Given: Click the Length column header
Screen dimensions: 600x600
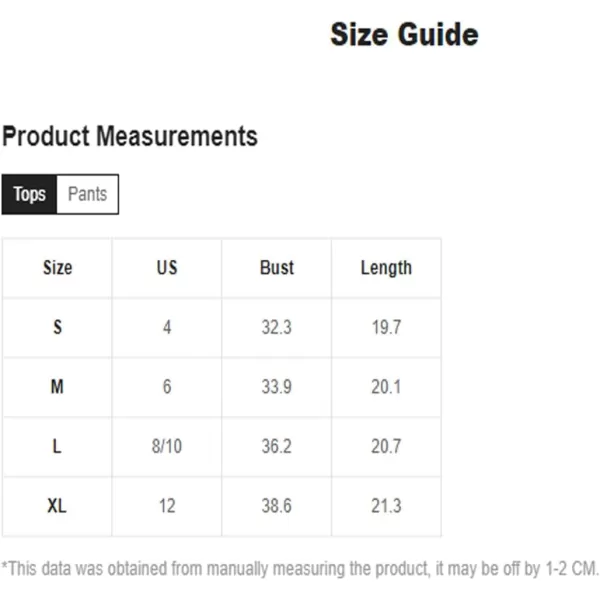Looking at the screenshot, I should [386, 268].
